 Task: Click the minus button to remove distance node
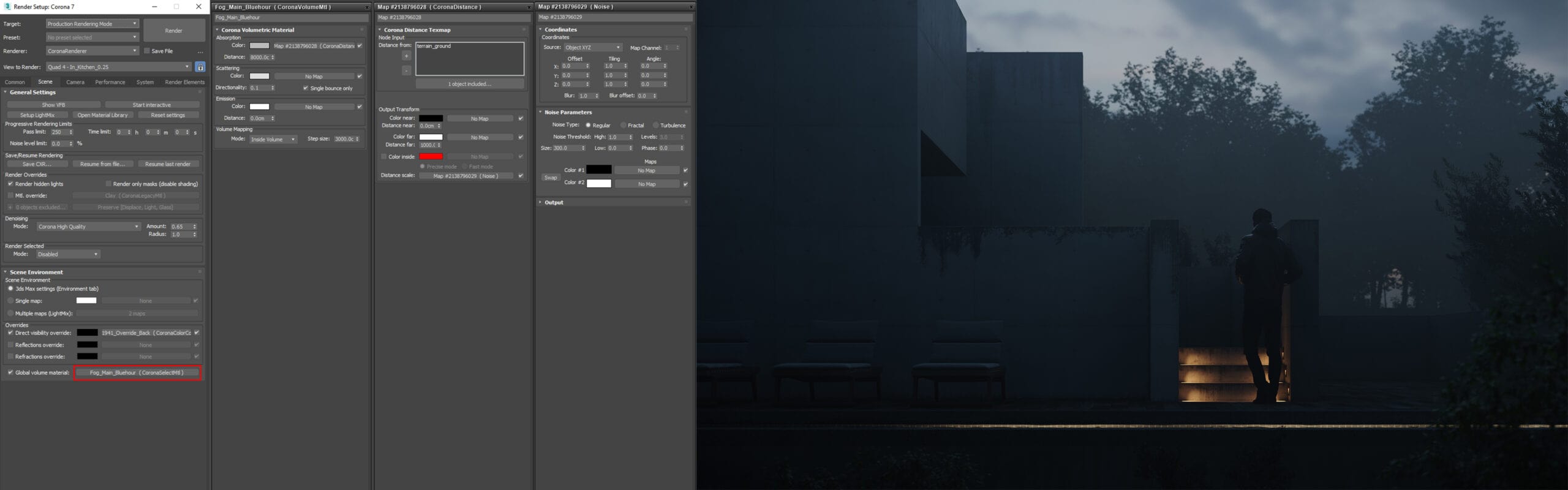point(406,70)
